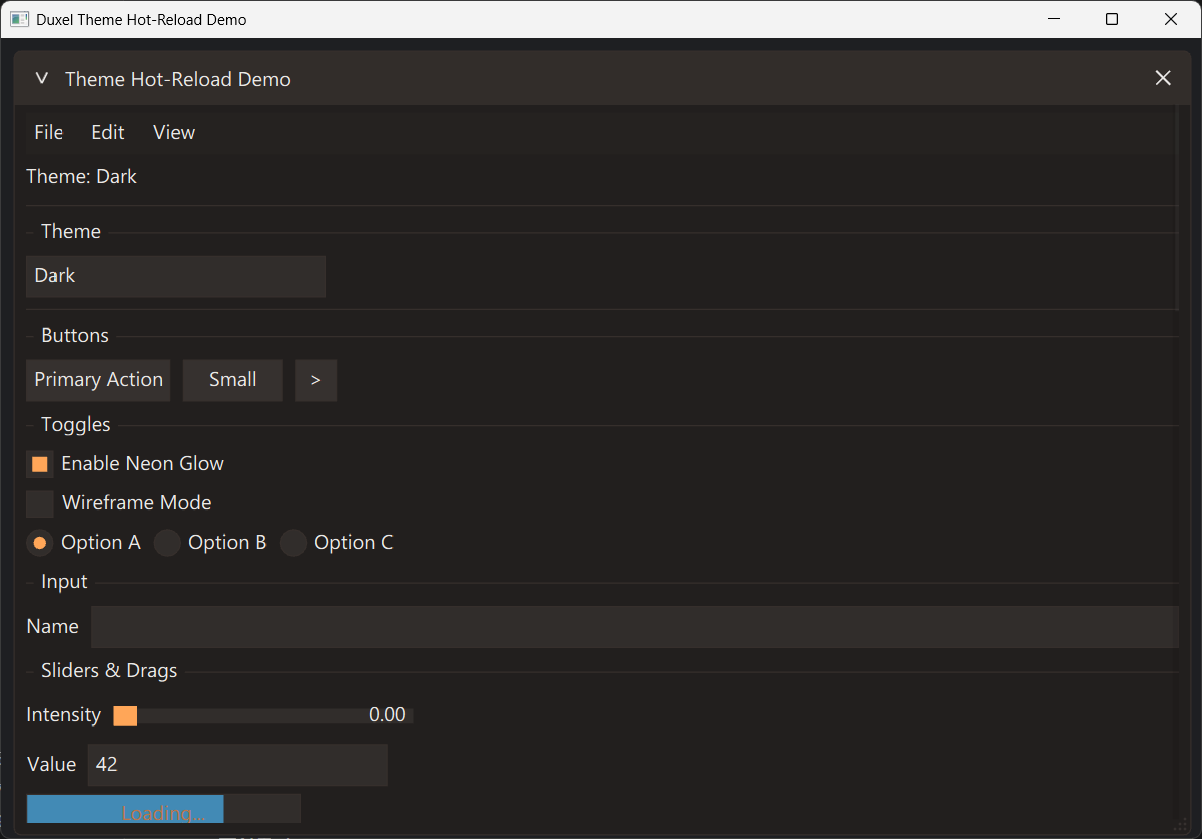The height and width of the screenshot is (839, 1202).
Task: Open the File menu
Action: [48, 132]
